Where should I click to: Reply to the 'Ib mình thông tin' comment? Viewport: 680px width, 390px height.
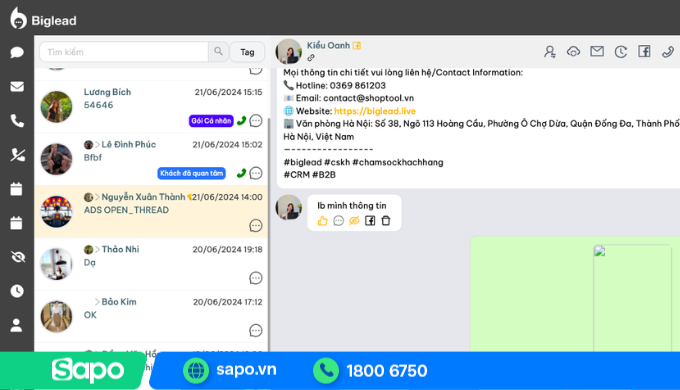338,221
